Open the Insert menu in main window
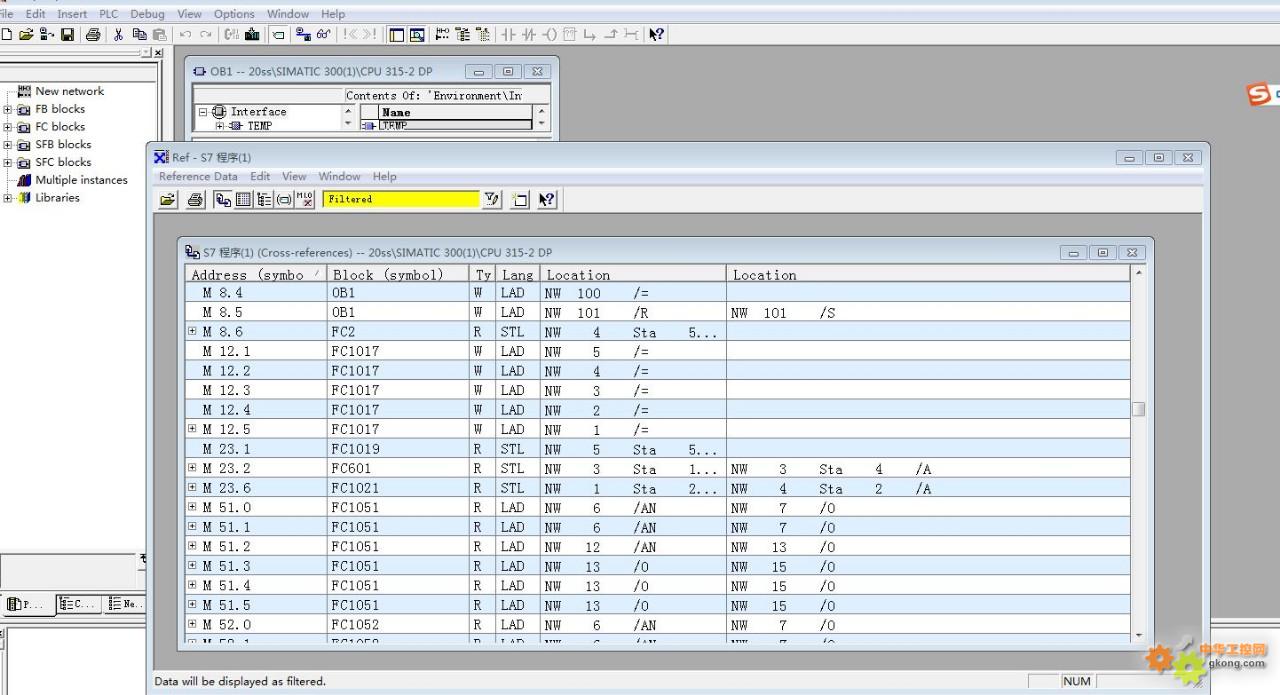The height and width of the screenshot is (695, 1280). pos(72,14)
